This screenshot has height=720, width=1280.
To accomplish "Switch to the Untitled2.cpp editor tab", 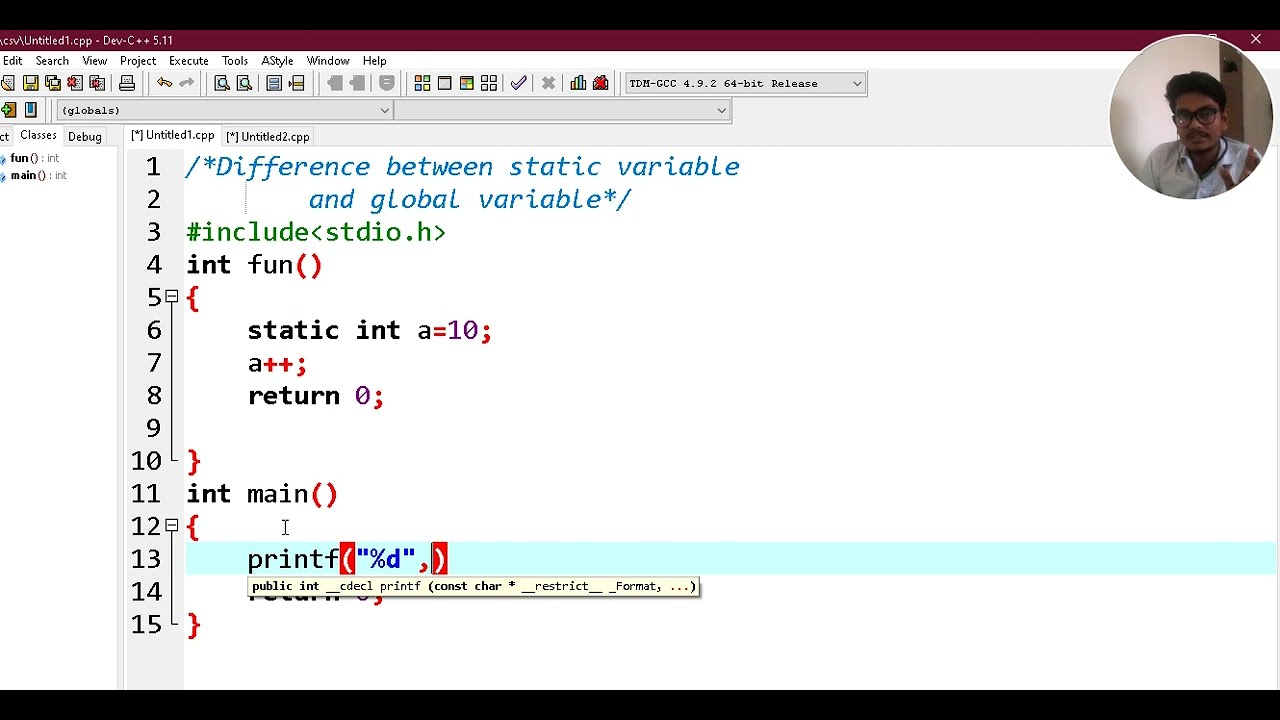I will (x=268, y=137).
